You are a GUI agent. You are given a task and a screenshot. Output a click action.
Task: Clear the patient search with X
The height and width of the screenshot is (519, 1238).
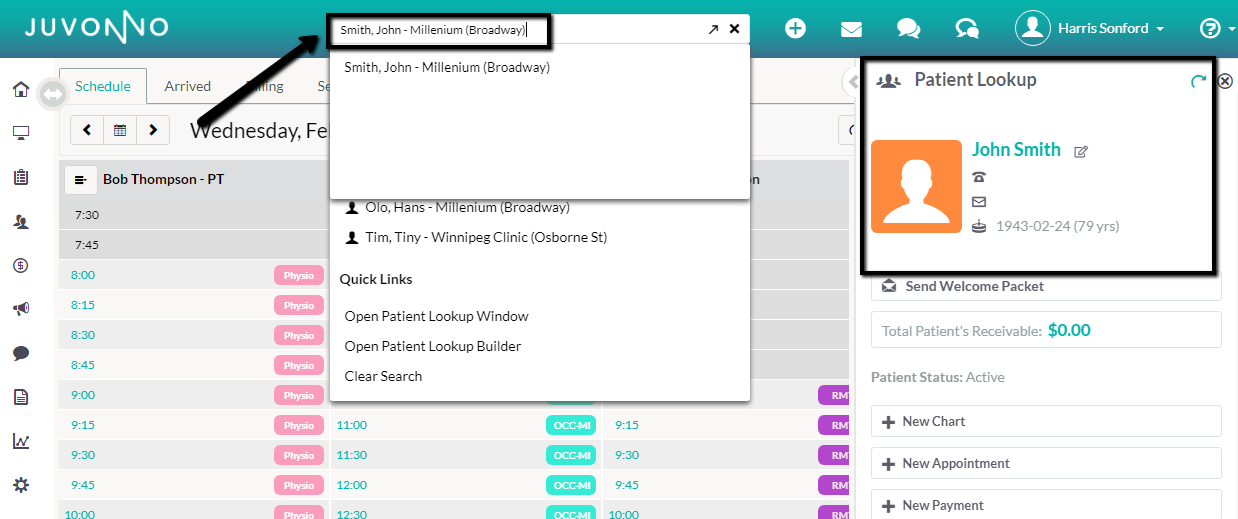[735, 29]
